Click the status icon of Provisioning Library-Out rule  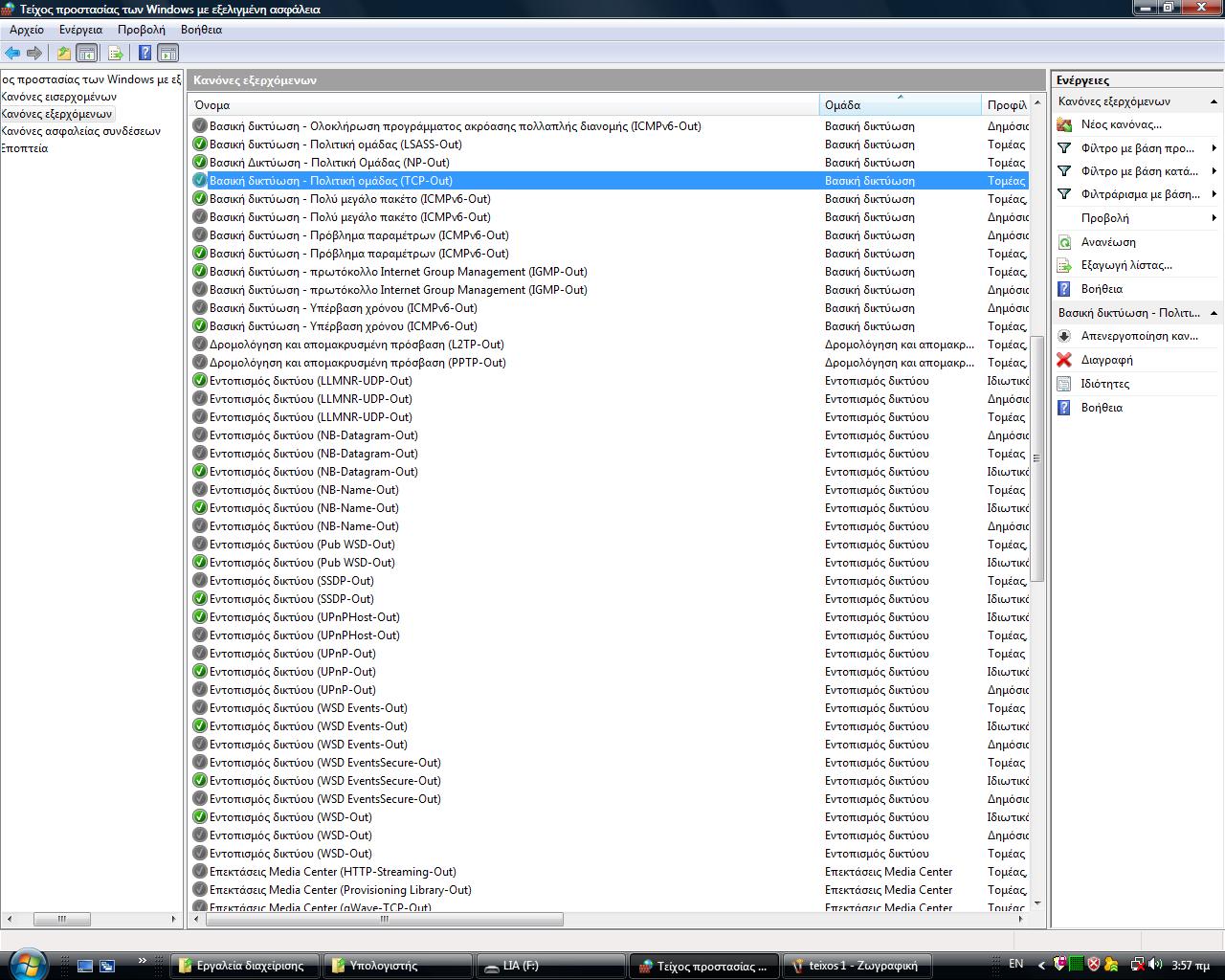point(200,890)
